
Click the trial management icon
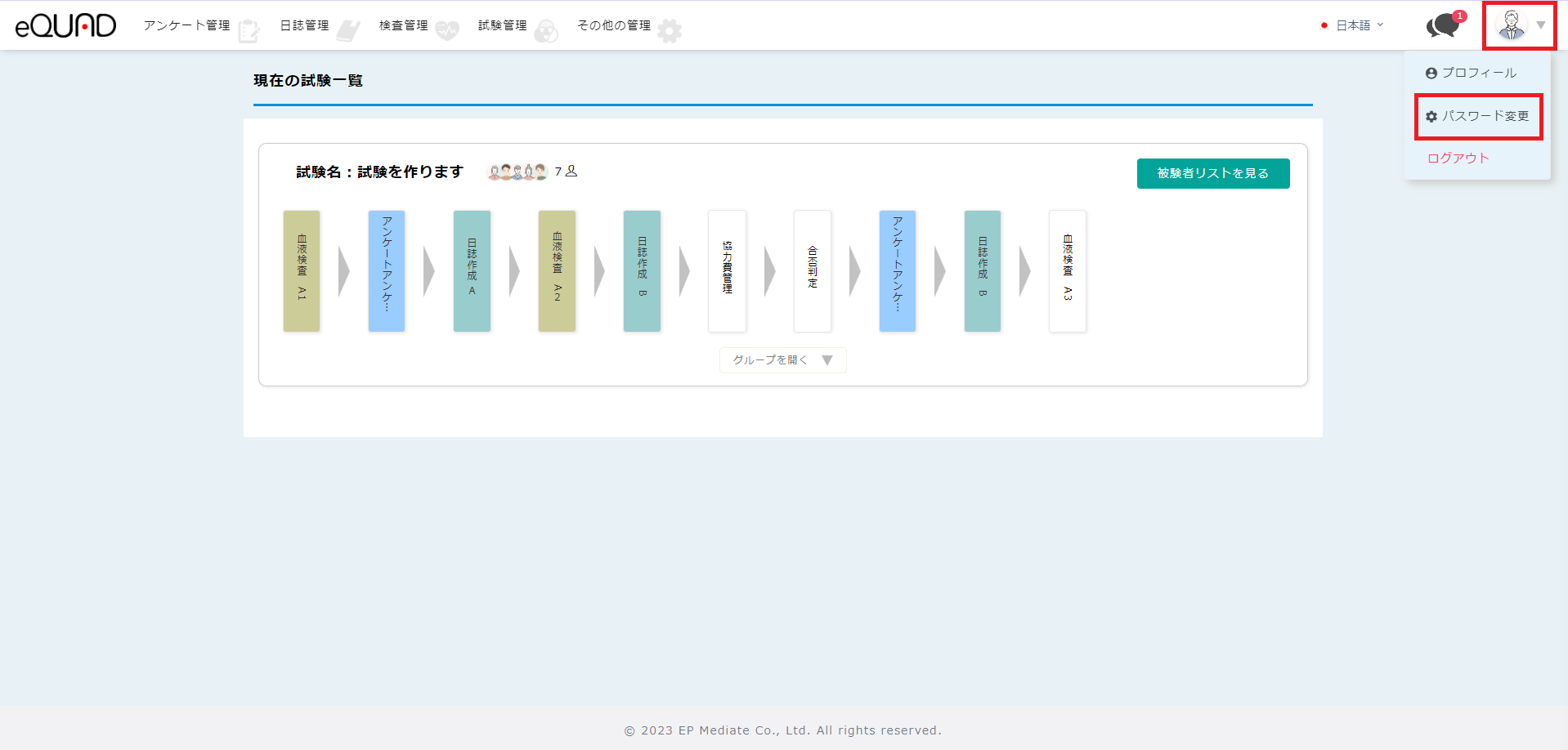546,31
